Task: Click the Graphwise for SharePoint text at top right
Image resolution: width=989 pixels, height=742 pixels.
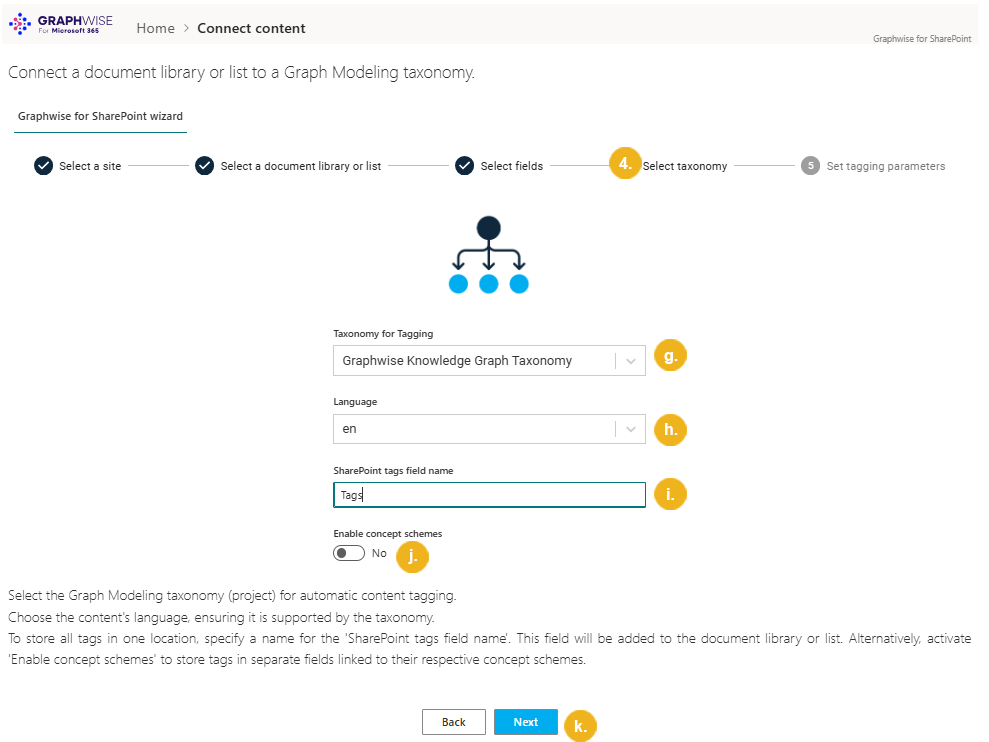Action: (922, 38)
